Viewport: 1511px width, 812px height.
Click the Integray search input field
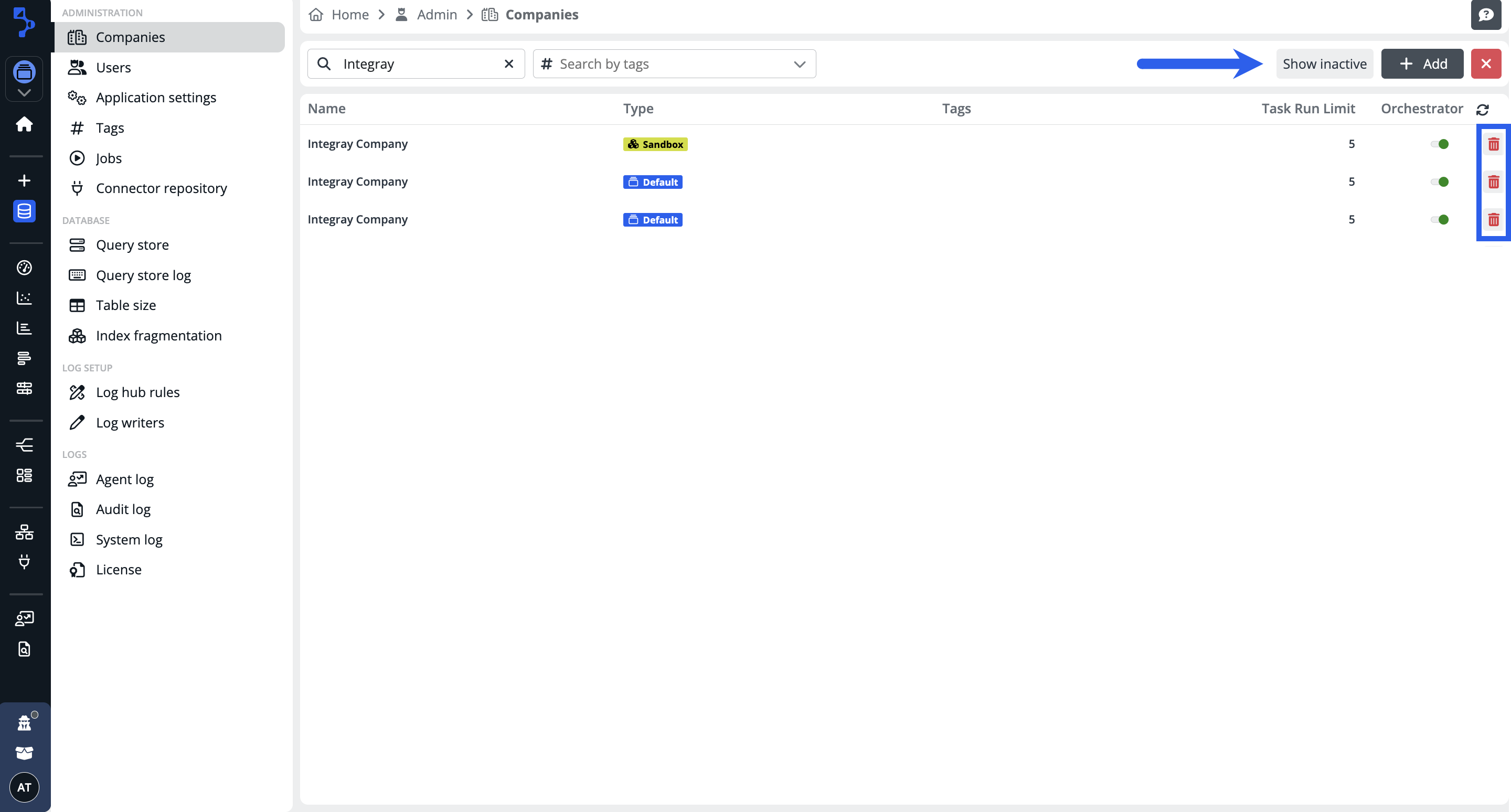(x=417, y=64)
